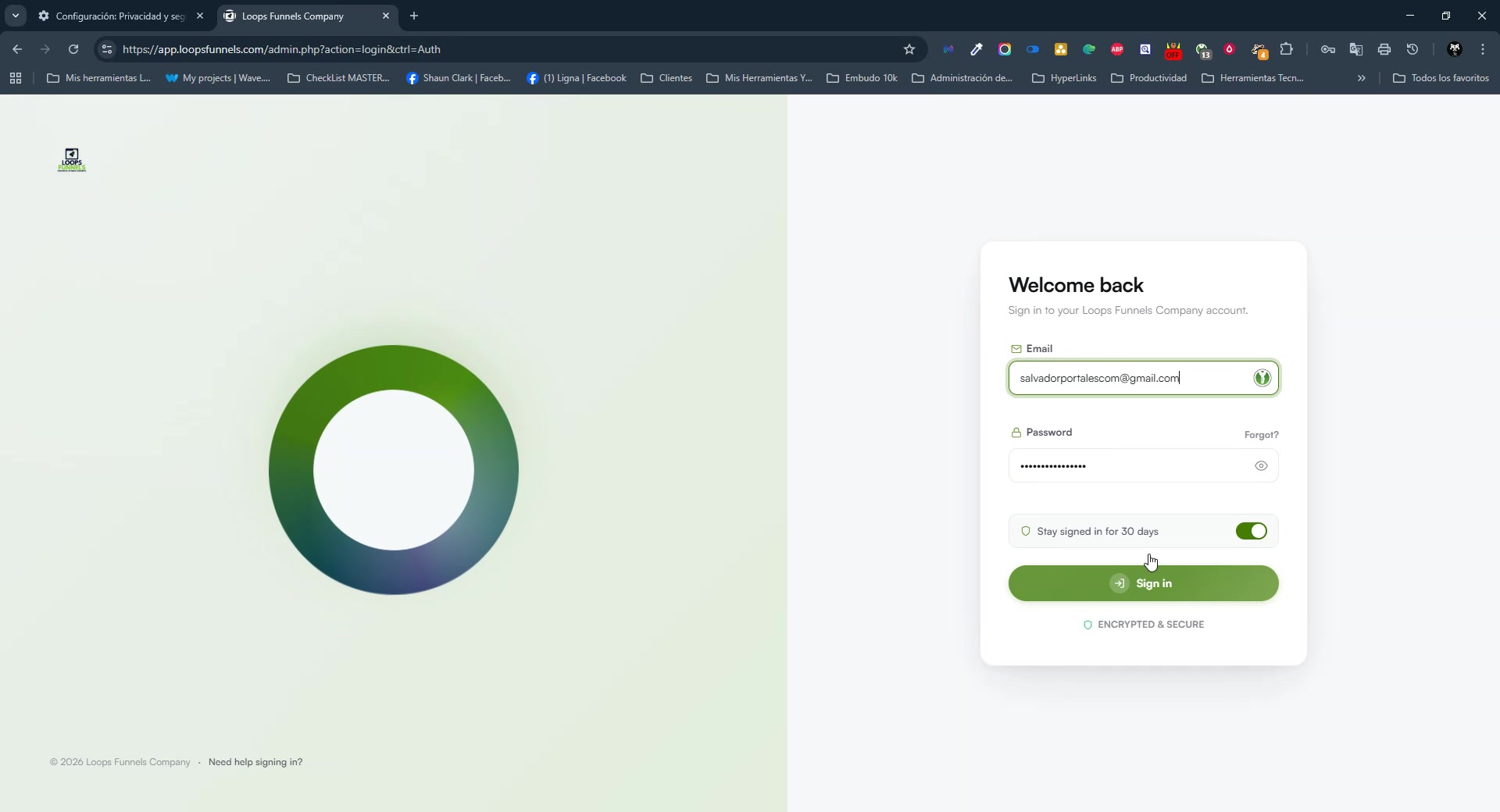Click the password manager icon in Email field
The image size is (1500, 812).
(1262, 378)
